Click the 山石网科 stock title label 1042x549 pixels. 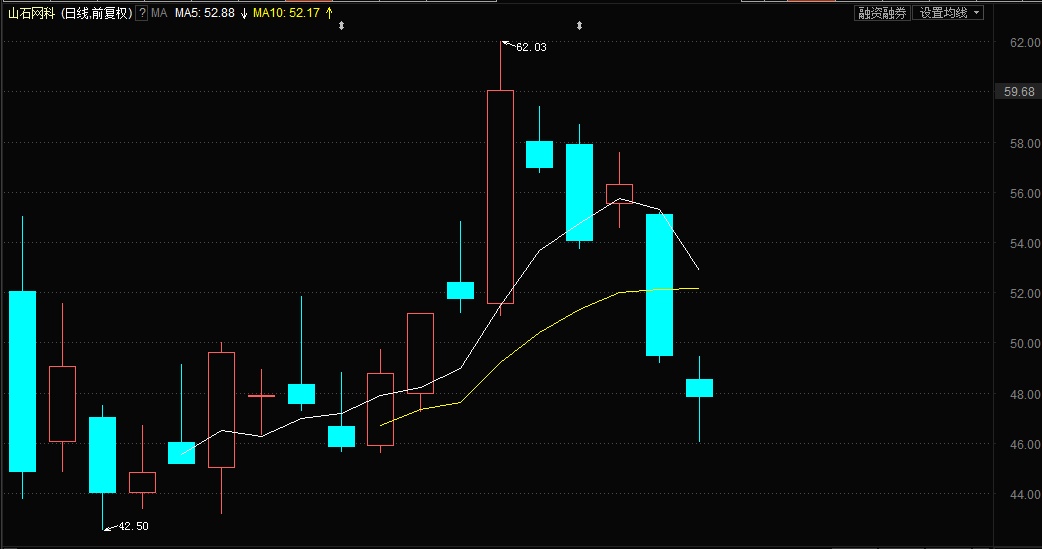pos(29,13)
